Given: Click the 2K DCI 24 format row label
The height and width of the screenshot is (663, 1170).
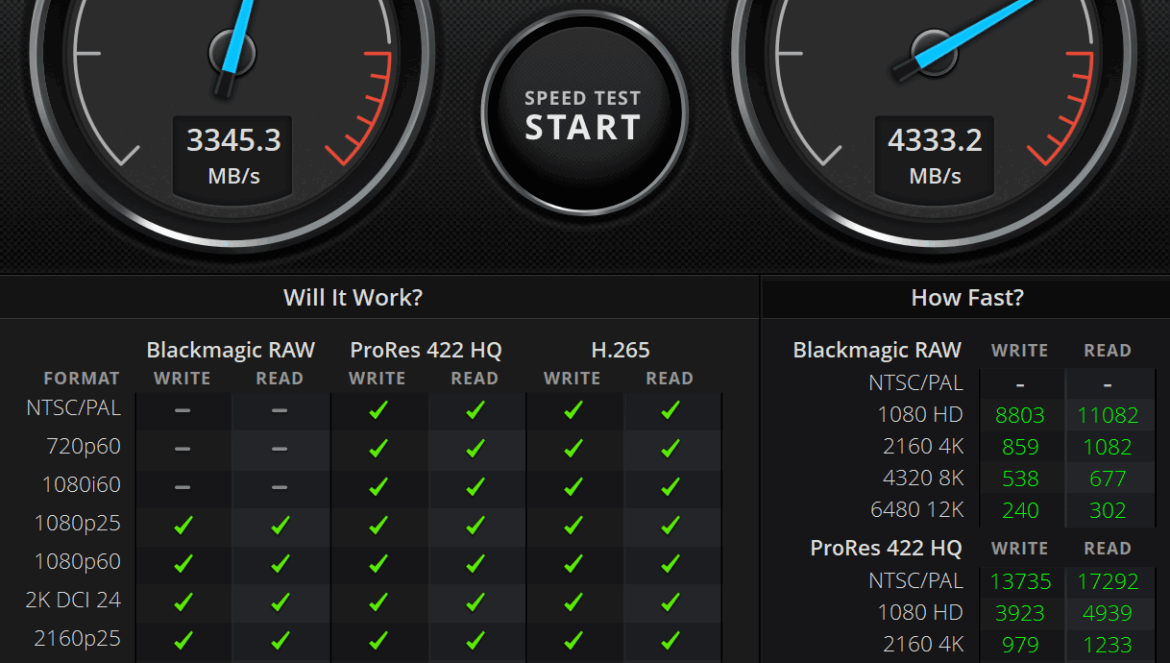Looking at the screenshot, I should click(73, 600).
